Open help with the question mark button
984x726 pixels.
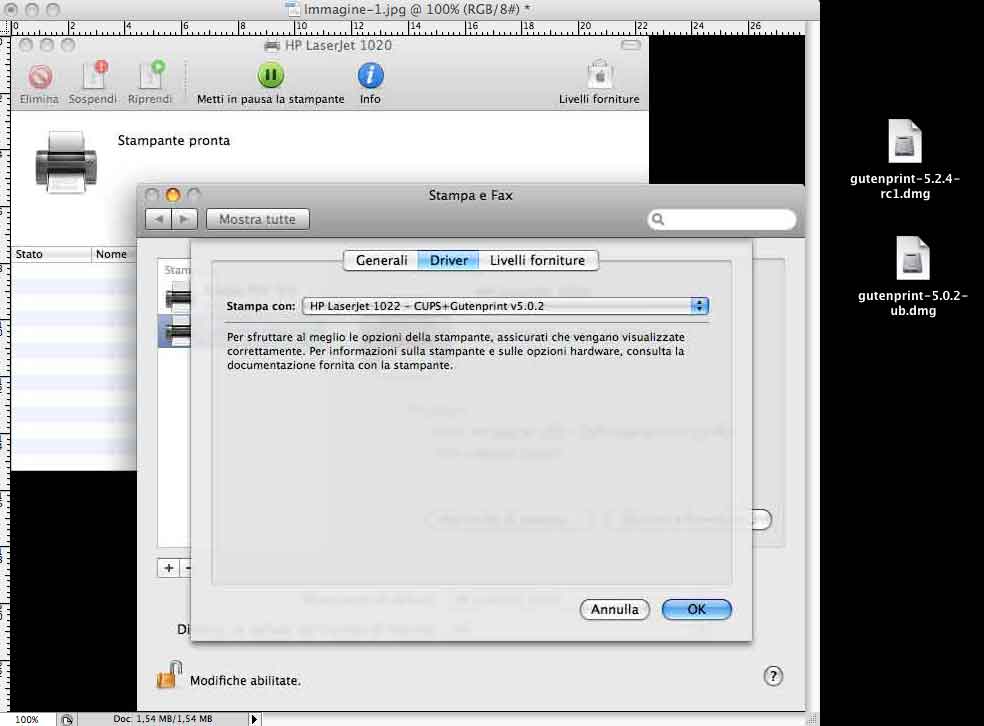(773, 676)
